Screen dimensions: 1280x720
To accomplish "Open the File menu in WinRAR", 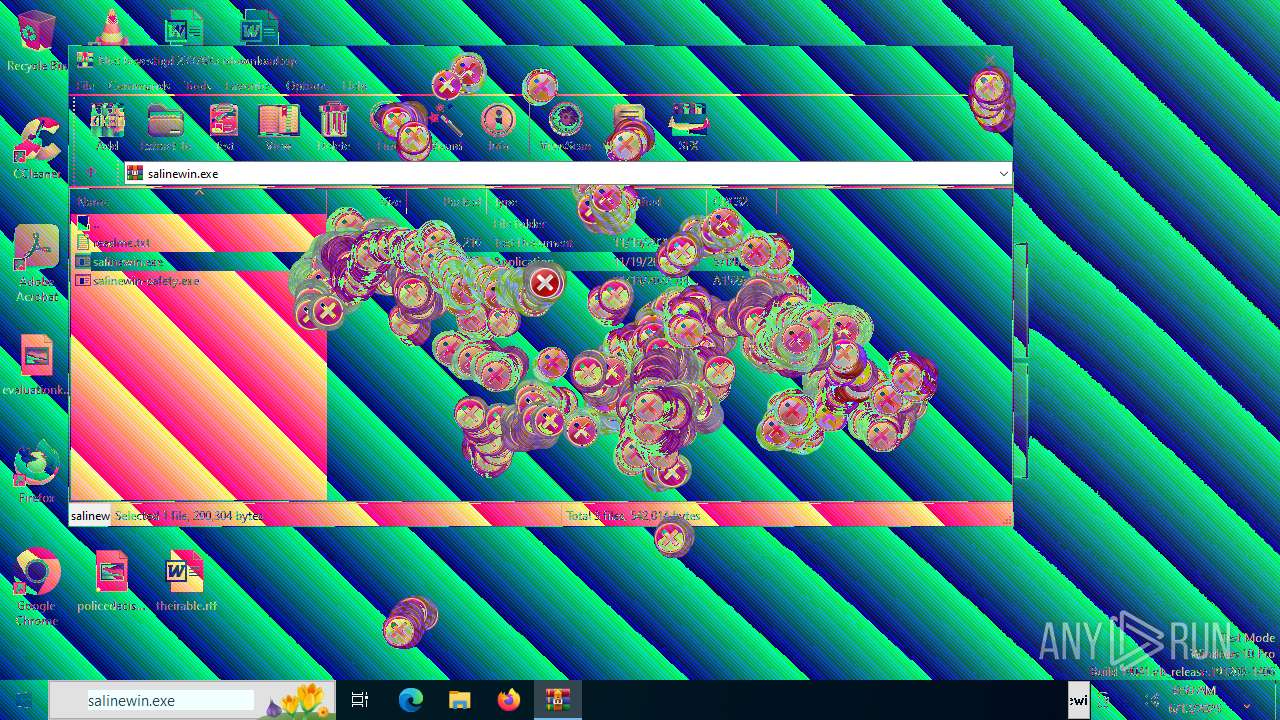I will click(85, 86).
